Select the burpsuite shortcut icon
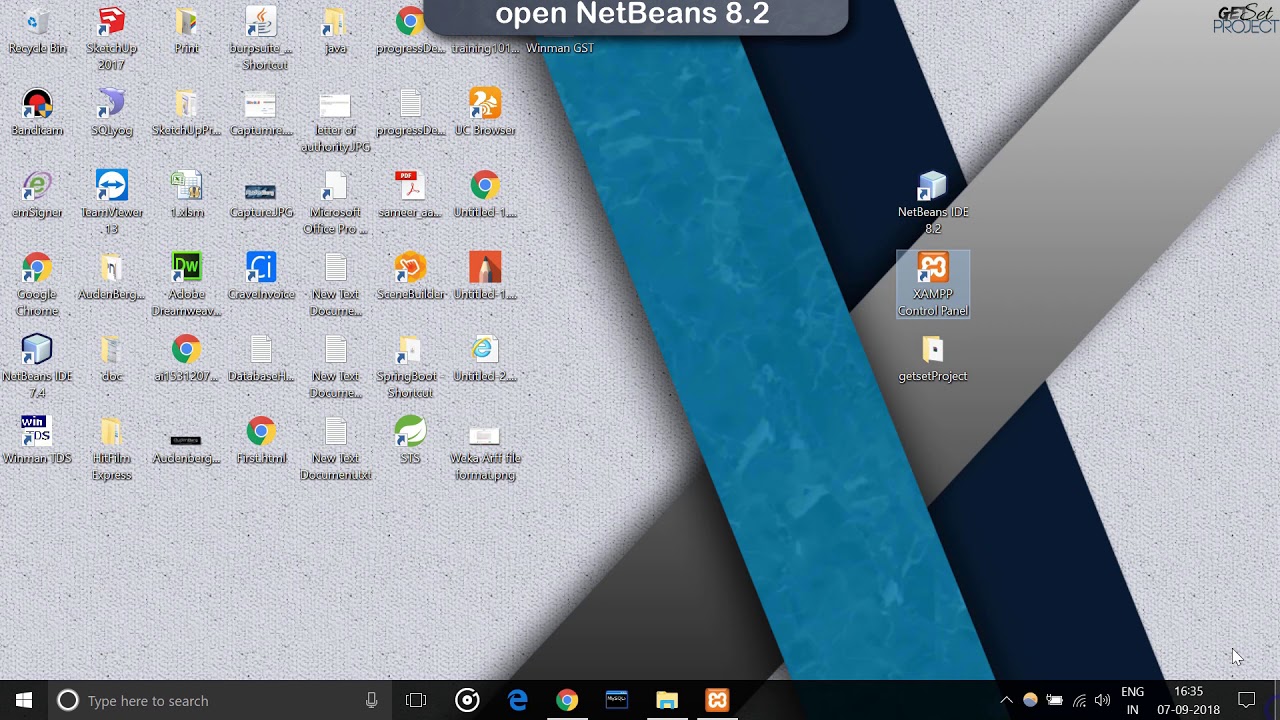 [x=260, y=38]
